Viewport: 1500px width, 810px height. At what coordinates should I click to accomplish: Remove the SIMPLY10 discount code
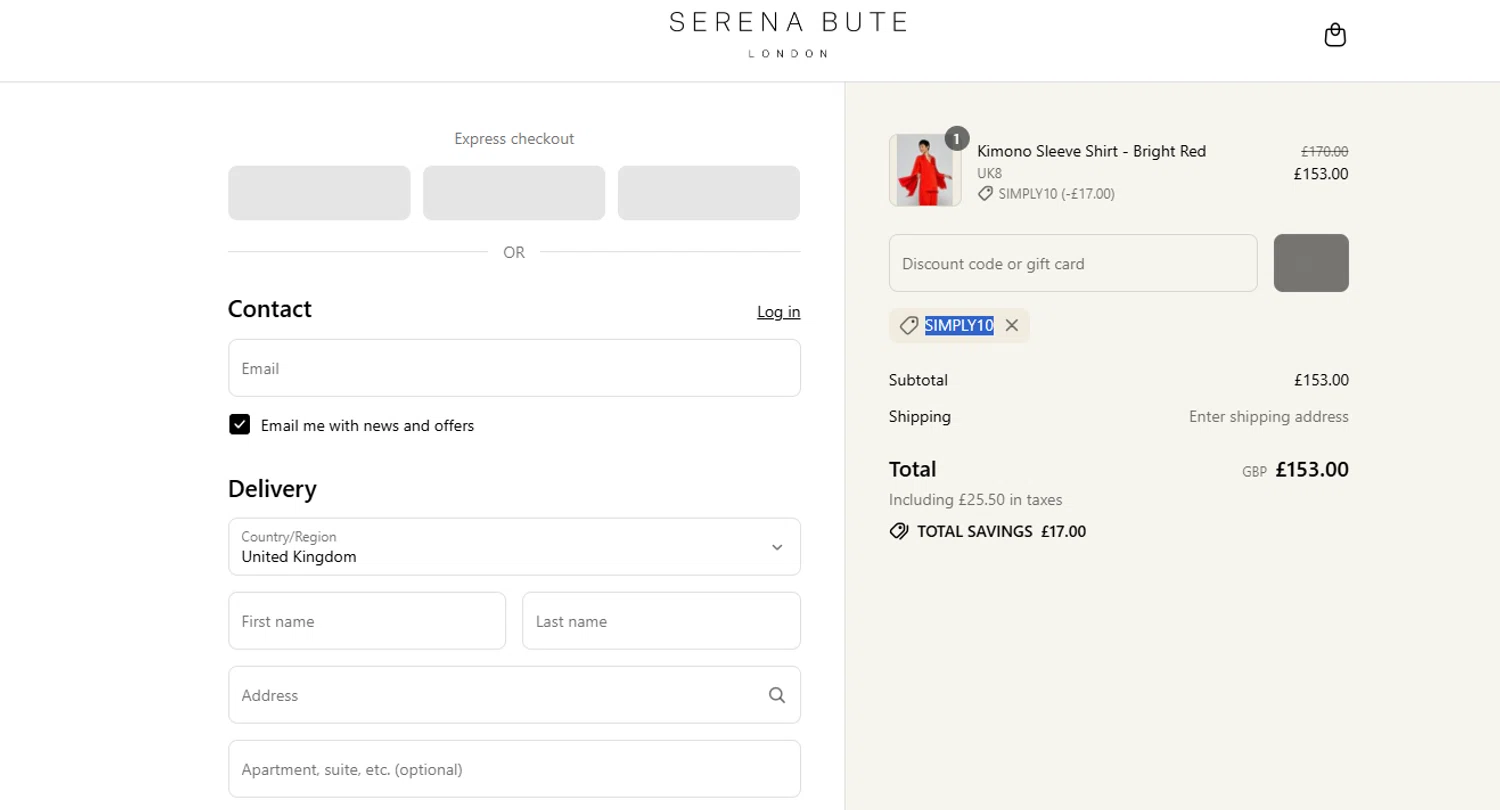click(1012, 325)
